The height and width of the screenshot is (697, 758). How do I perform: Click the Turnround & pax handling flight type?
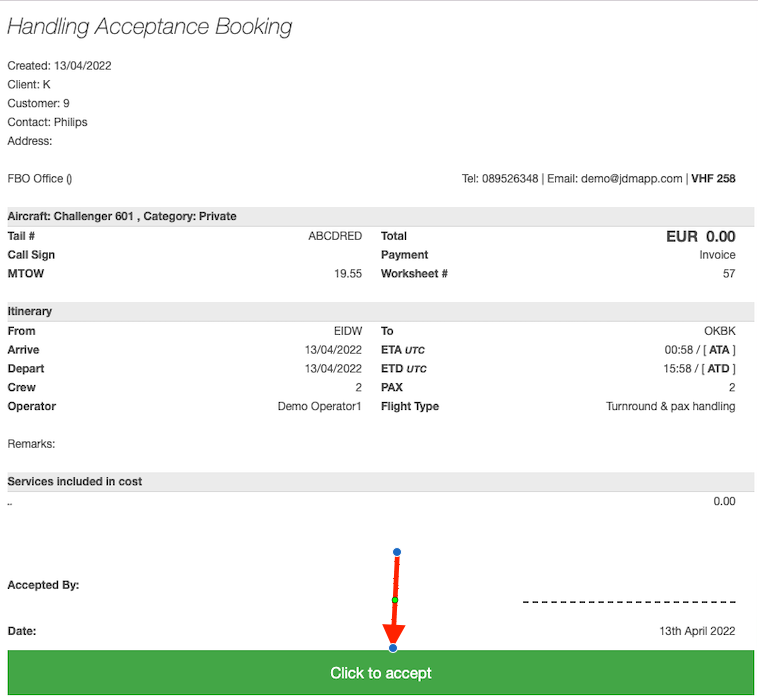pos(670,407)
